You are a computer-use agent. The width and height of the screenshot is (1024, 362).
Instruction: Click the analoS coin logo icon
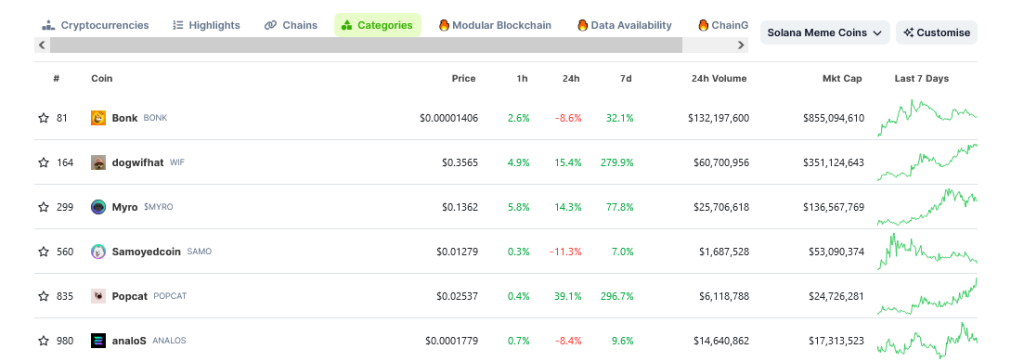coord(98,340)
